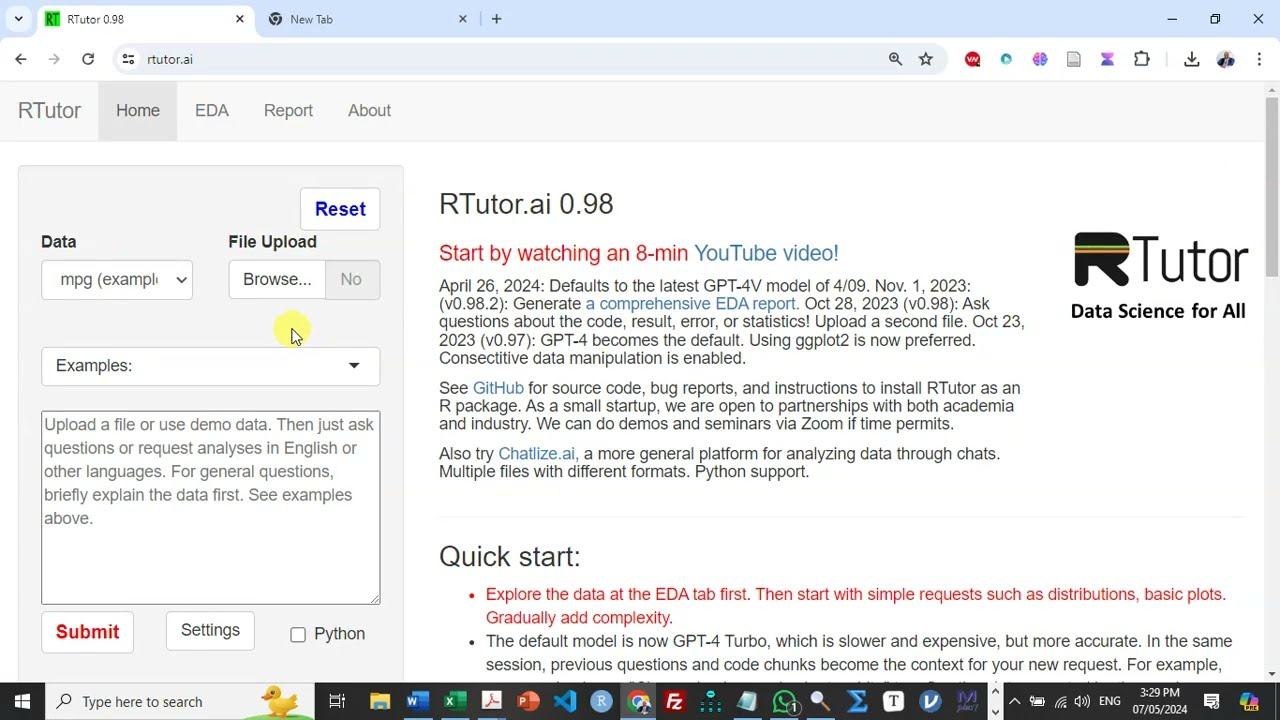Go back to the previous page
This screenshot has width=1280, height=720.
[x=21, y=59]
